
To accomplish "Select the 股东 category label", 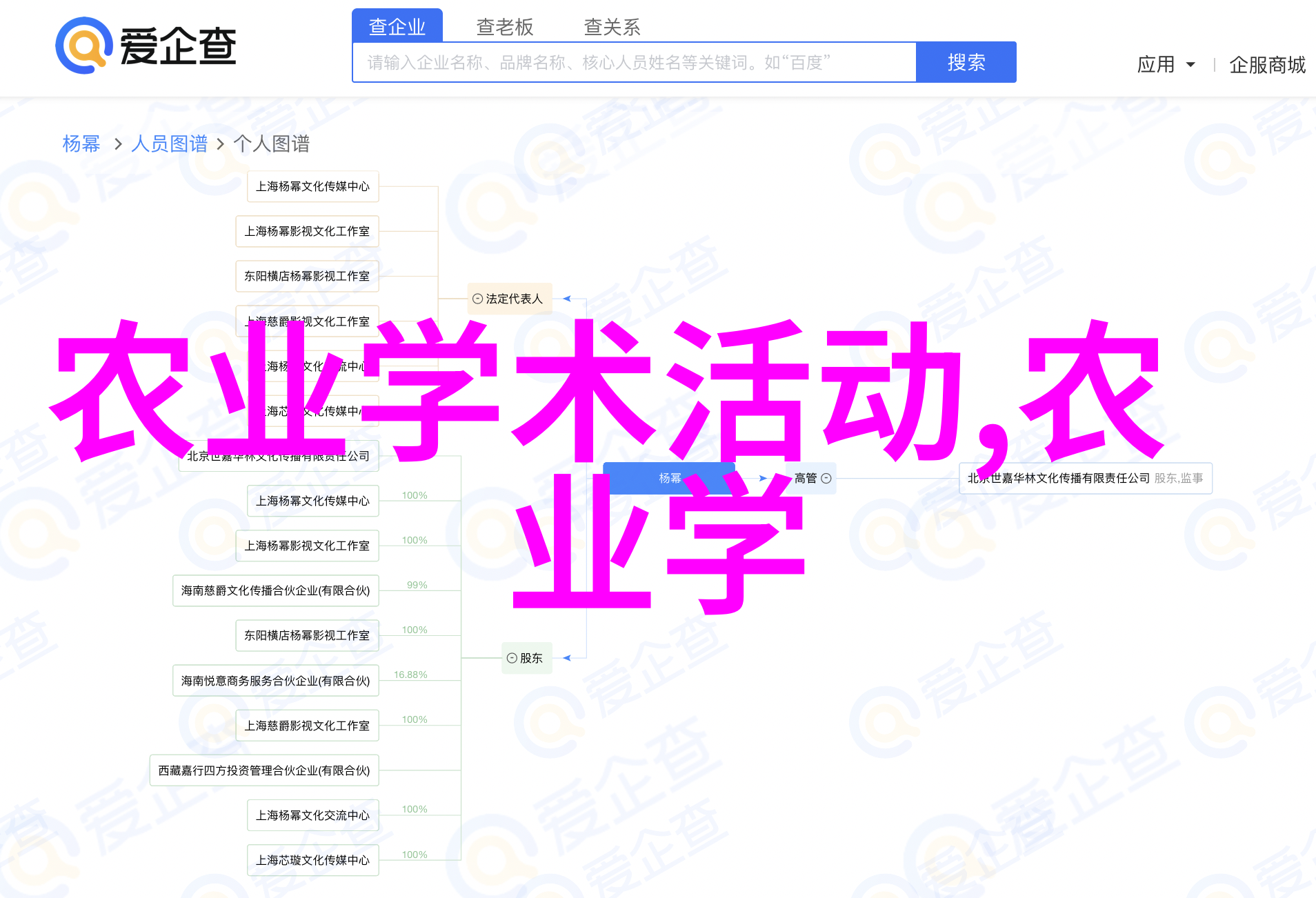I will click(x=531, y=658).
